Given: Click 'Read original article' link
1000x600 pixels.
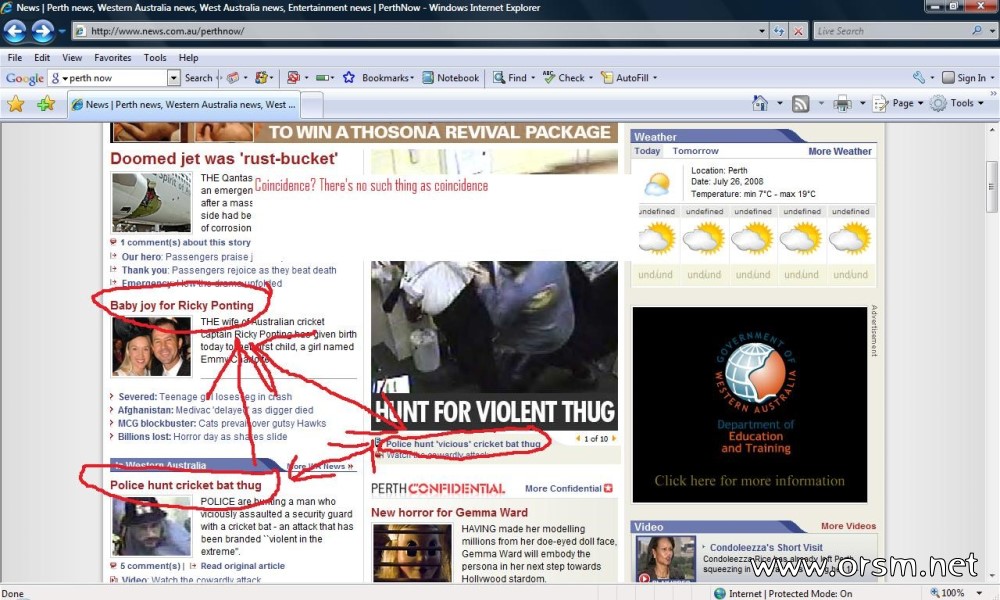Looking at the screenshot, I should click(x=242, y=566).
